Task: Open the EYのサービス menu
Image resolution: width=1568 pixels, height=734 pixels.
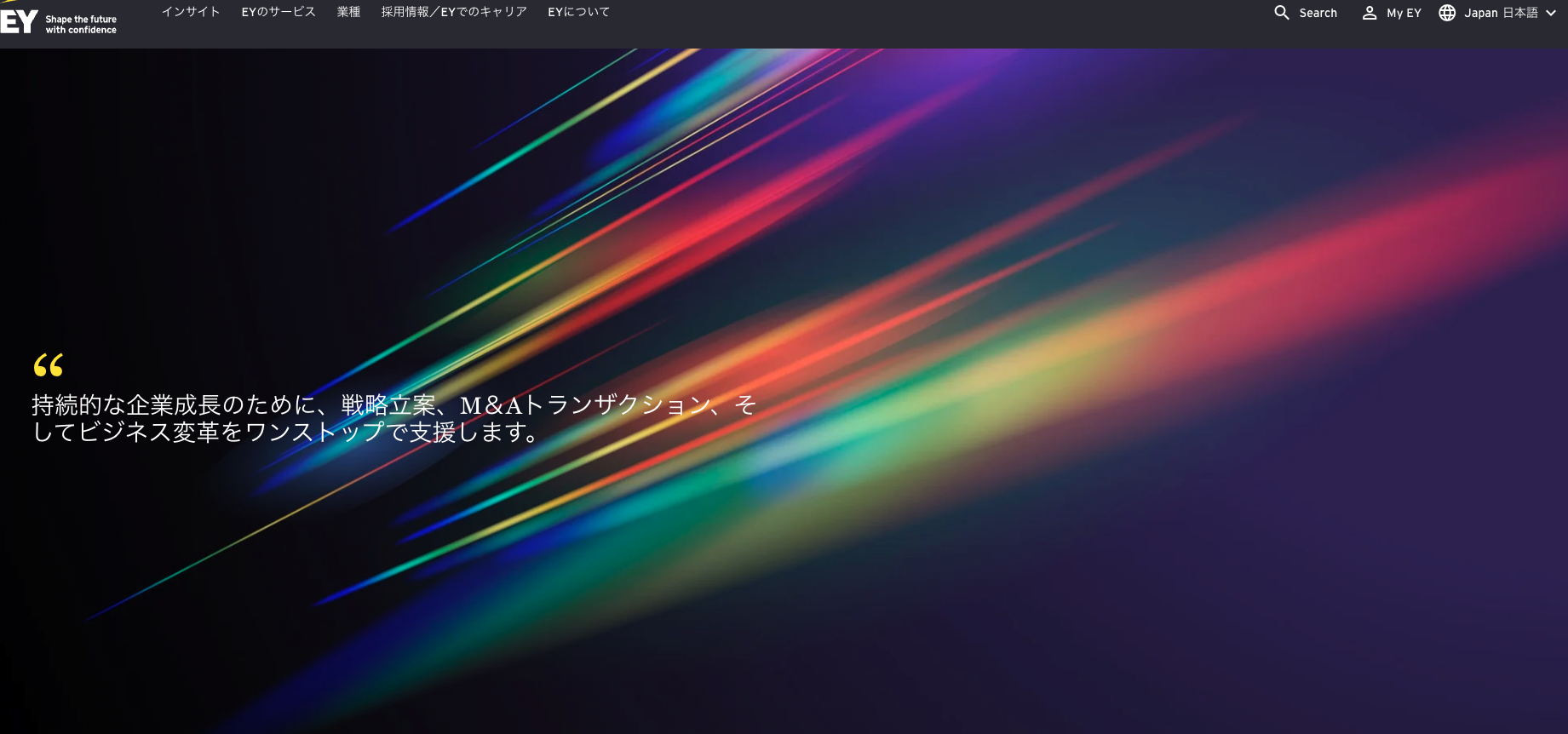Action: pyautogui.click(x=279, y=12)
